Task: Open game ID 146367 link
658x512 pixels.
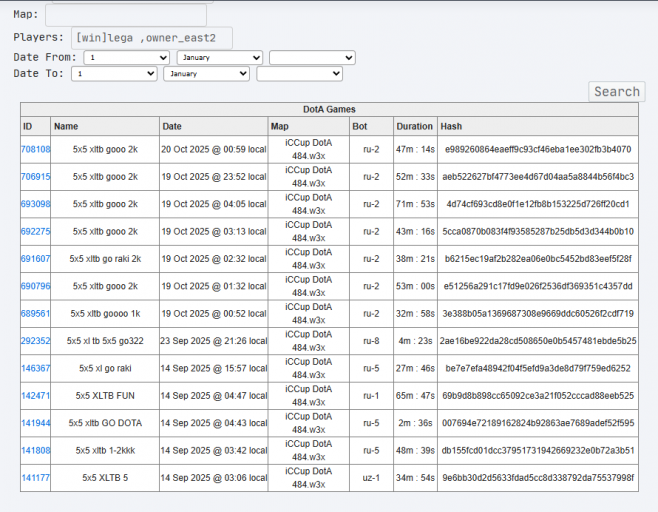Action: 36,368
